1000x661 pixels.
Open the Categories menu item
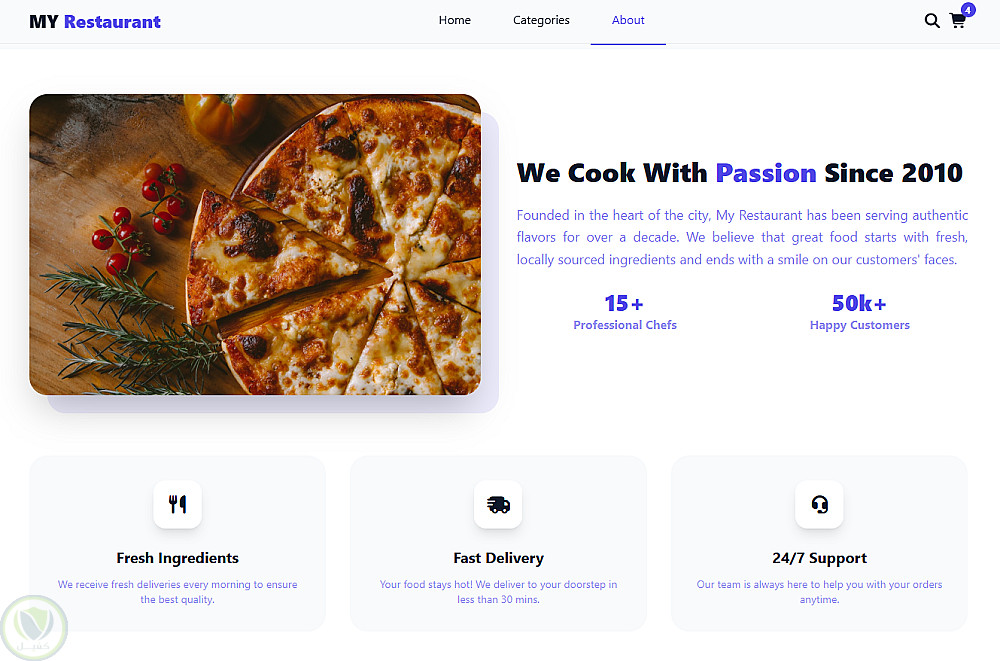541,20
